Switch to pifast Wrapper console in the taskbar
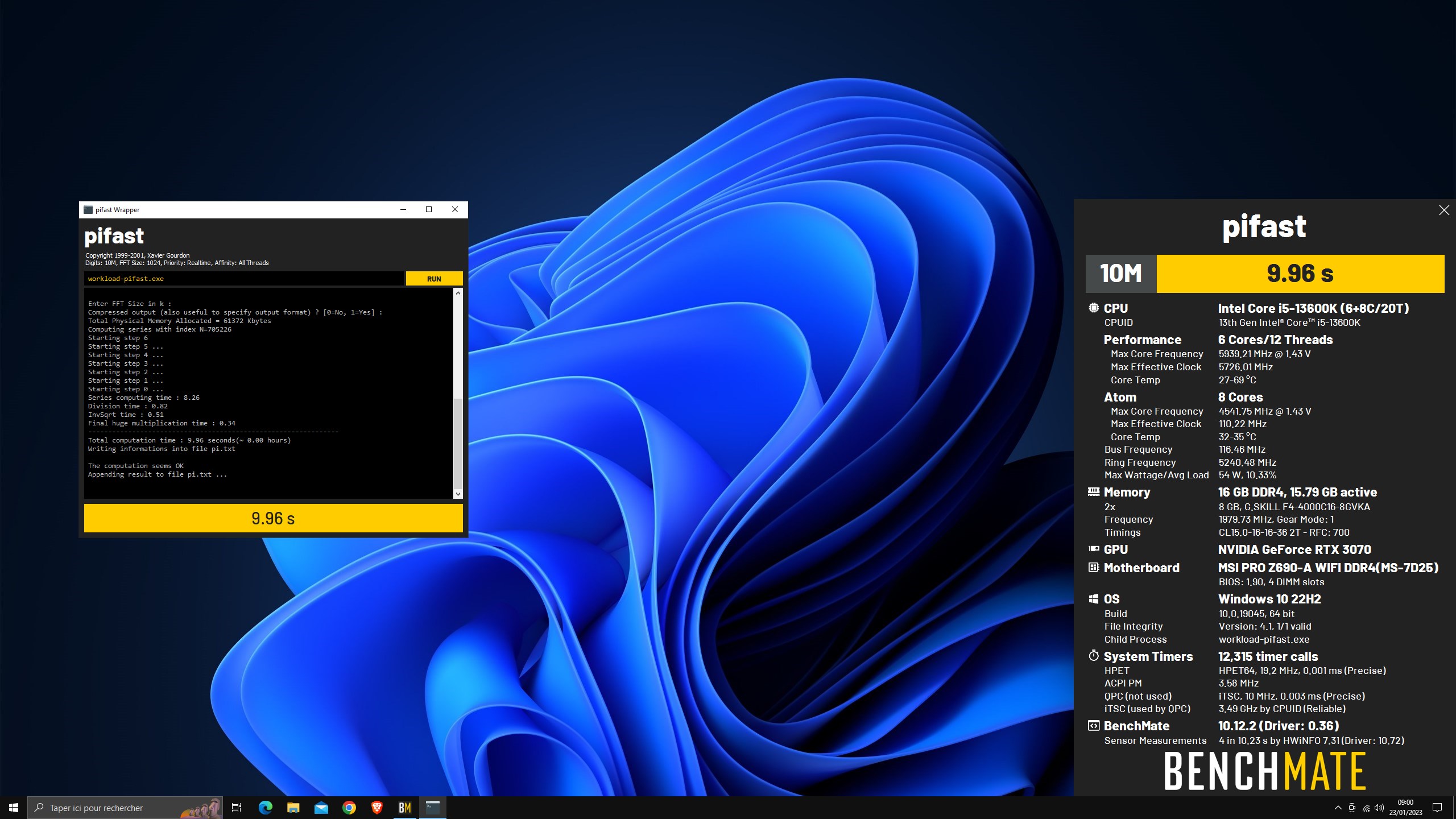This screenshot has width=1456, height=819. coord(433,808)
